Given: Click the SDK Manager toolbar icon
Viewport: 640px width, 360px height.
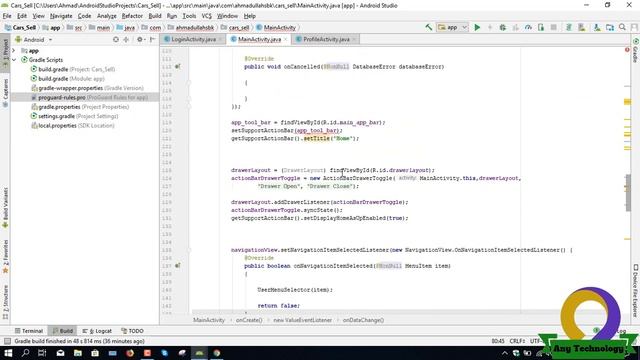Looking at the screenshot, I should click(597, 27).
